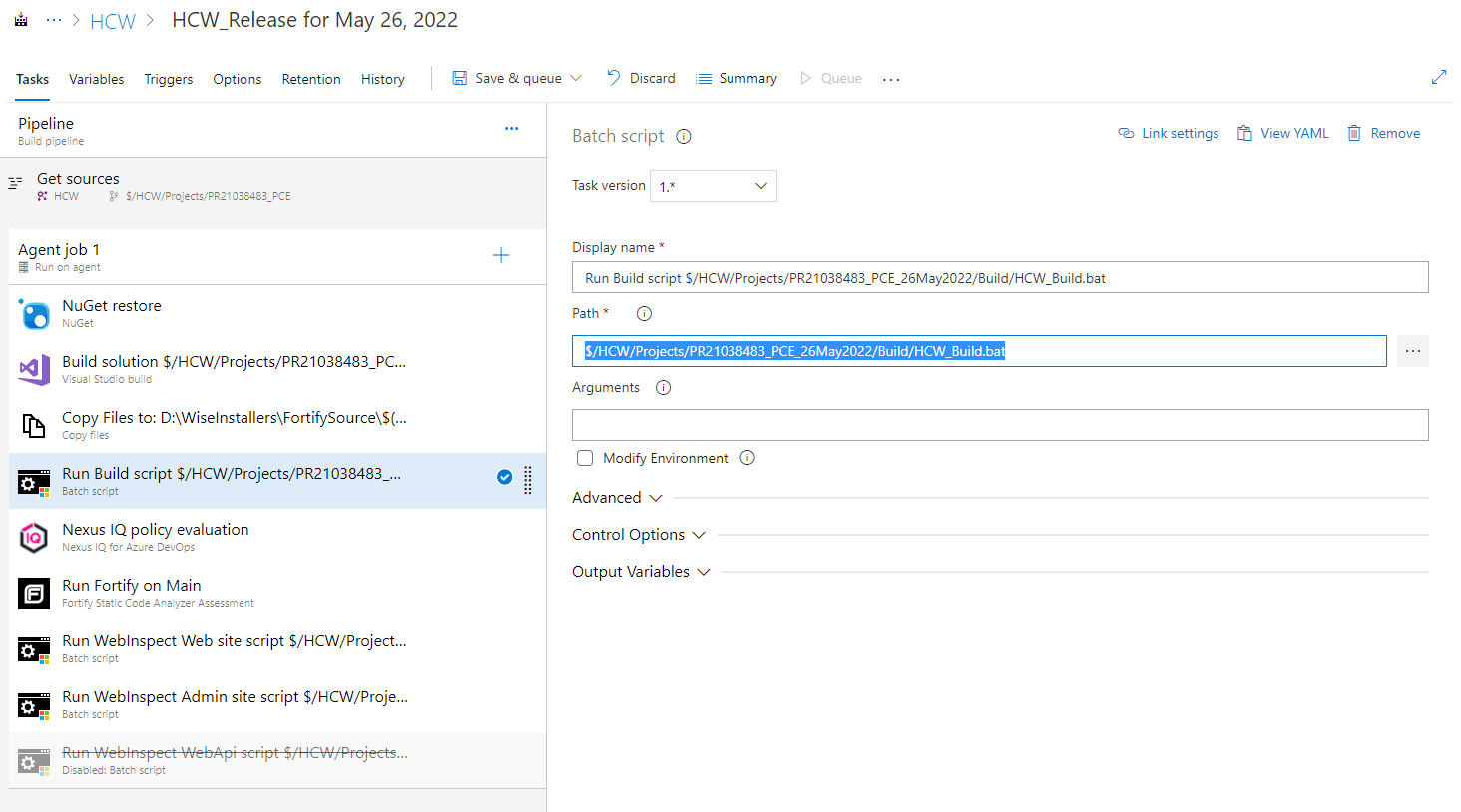Click the browse ellipsis beside Path field
1461x812 pixels.
click(x=1412, y=351)
